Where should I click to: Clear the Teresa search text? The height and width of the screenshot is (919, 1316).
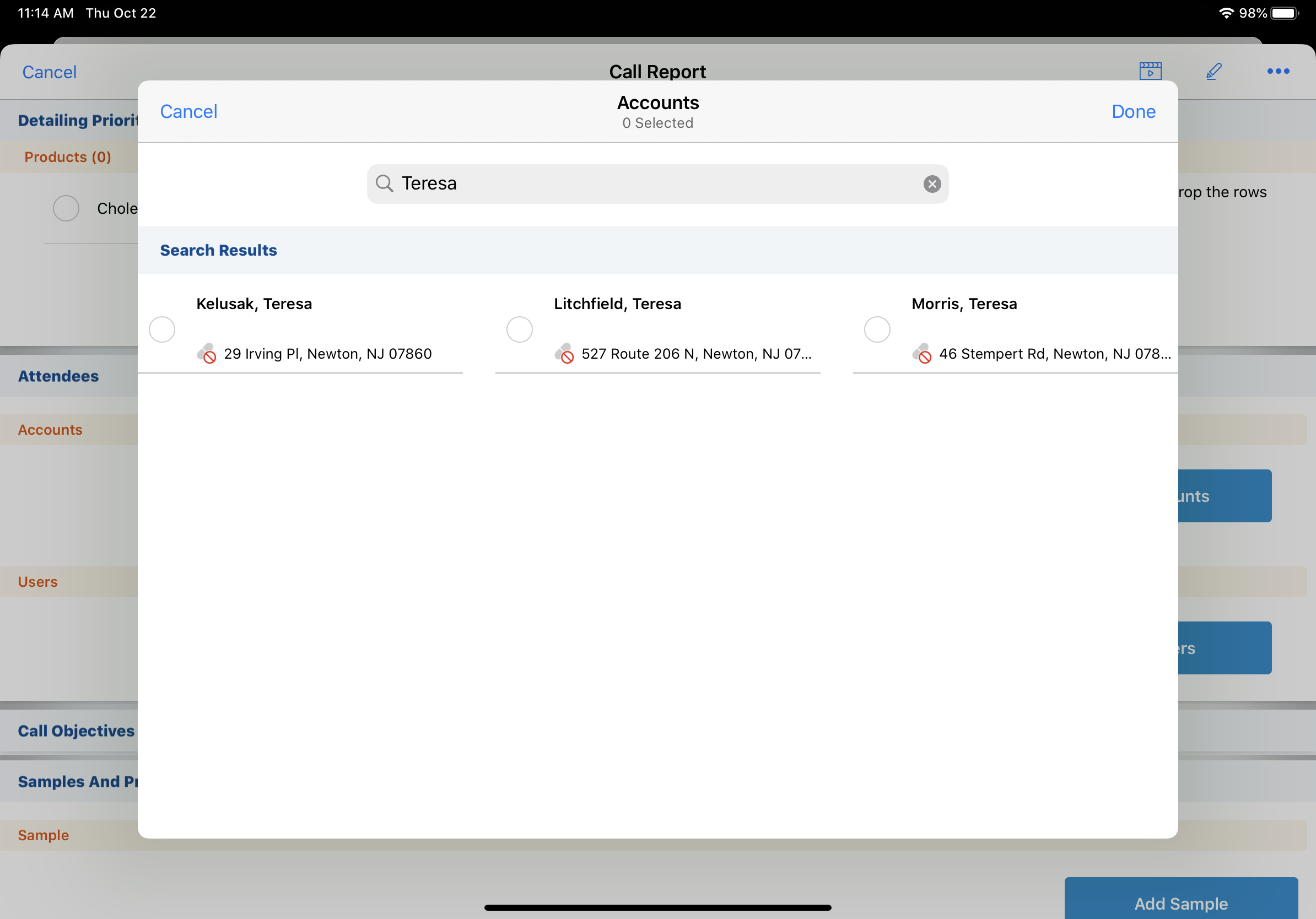931,184
